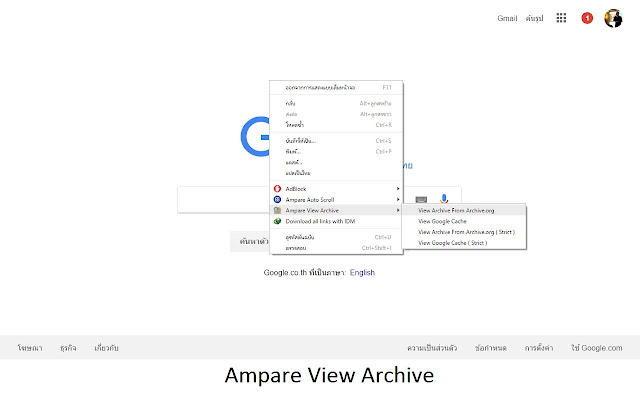Select the Cast item (แคสต์...)
This screenshot has height=400, width=640.
pos(336,162)
